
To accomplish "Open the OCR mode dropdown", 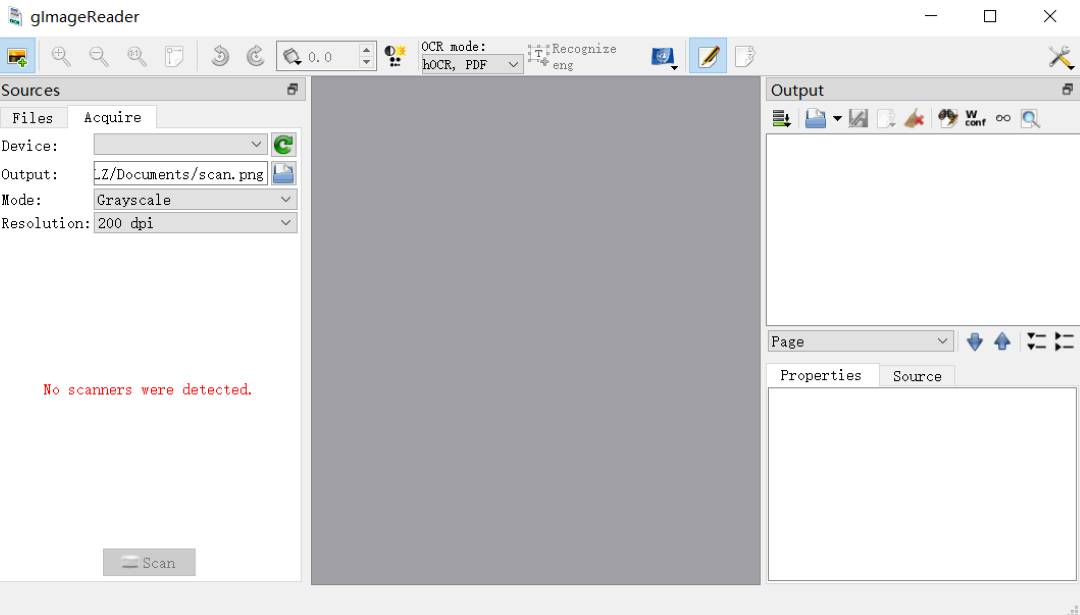I will click(x=470, y=64).
